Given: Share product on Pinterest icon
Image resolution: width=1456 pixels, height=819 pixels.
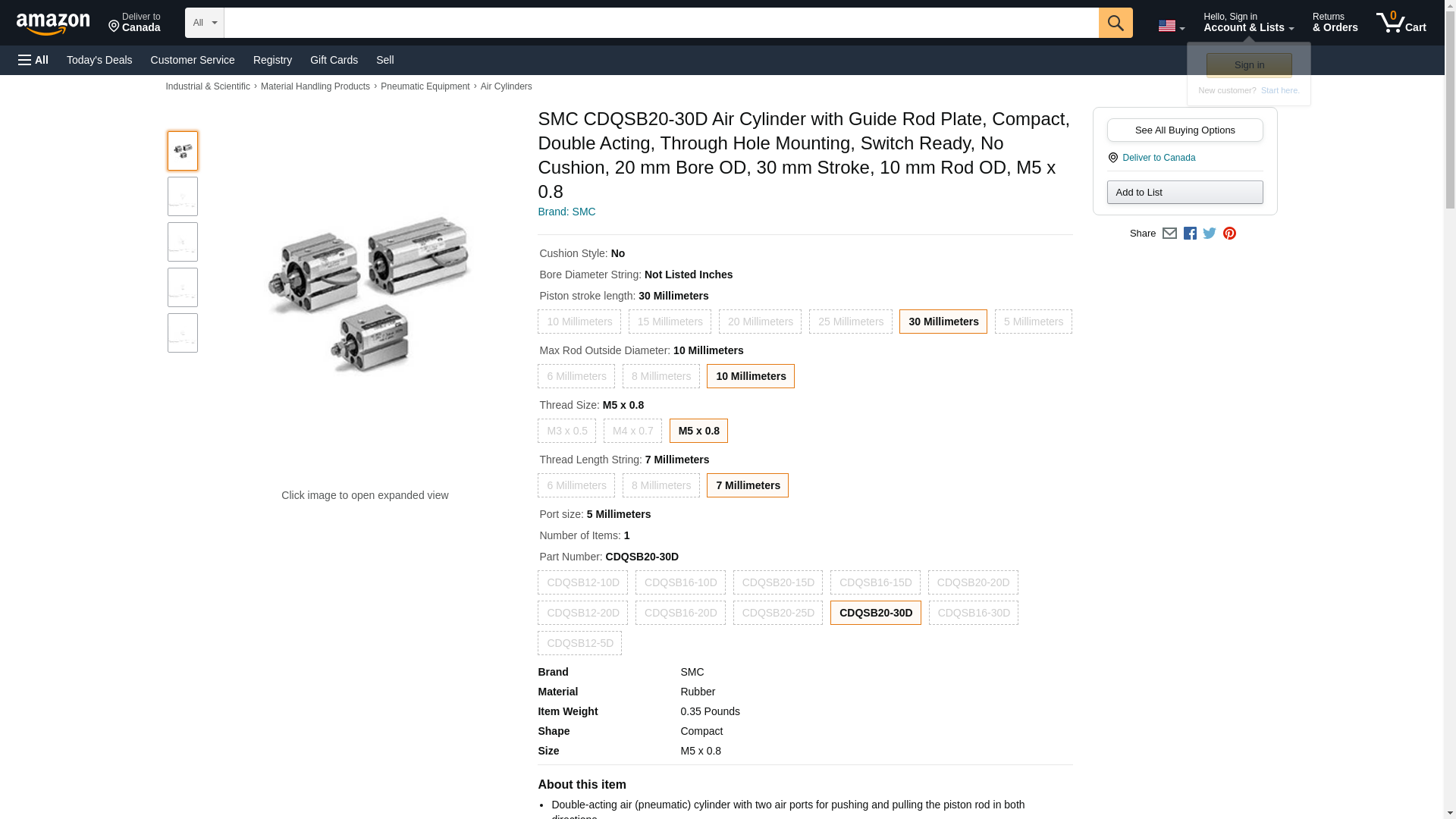Looking at the screenshot, I should (x=1229, y=234).
